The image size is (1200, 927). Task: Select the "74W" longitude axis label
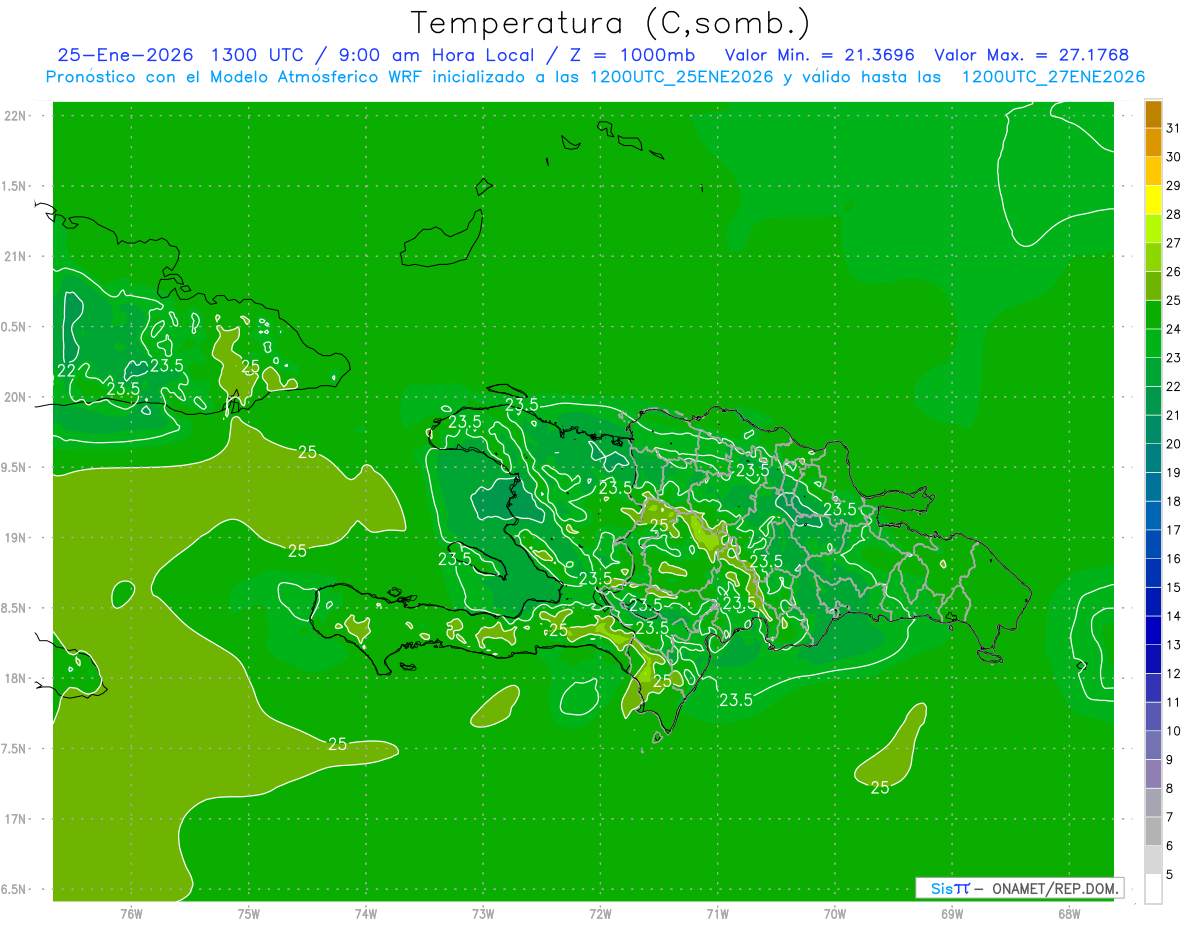pos(366,914)
